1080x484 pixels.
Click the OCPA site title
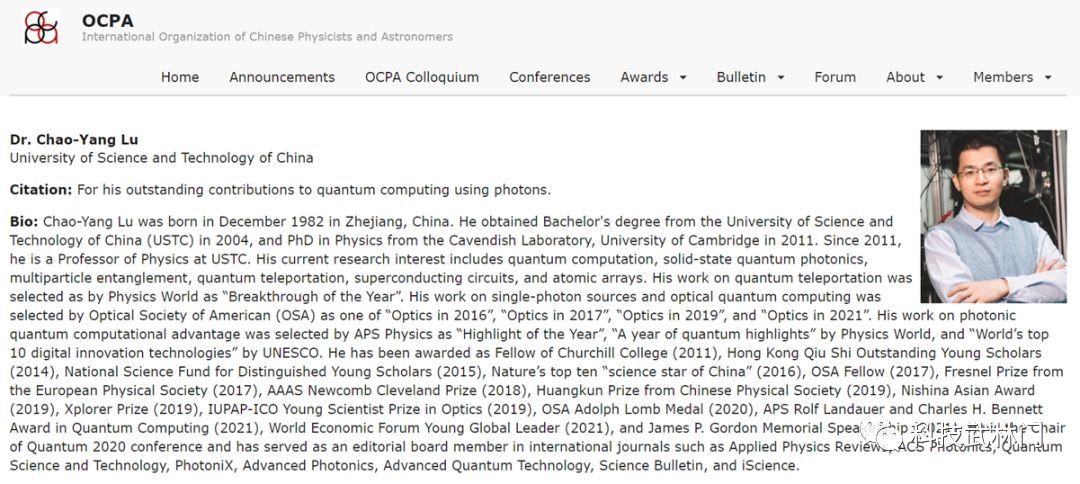107,20
